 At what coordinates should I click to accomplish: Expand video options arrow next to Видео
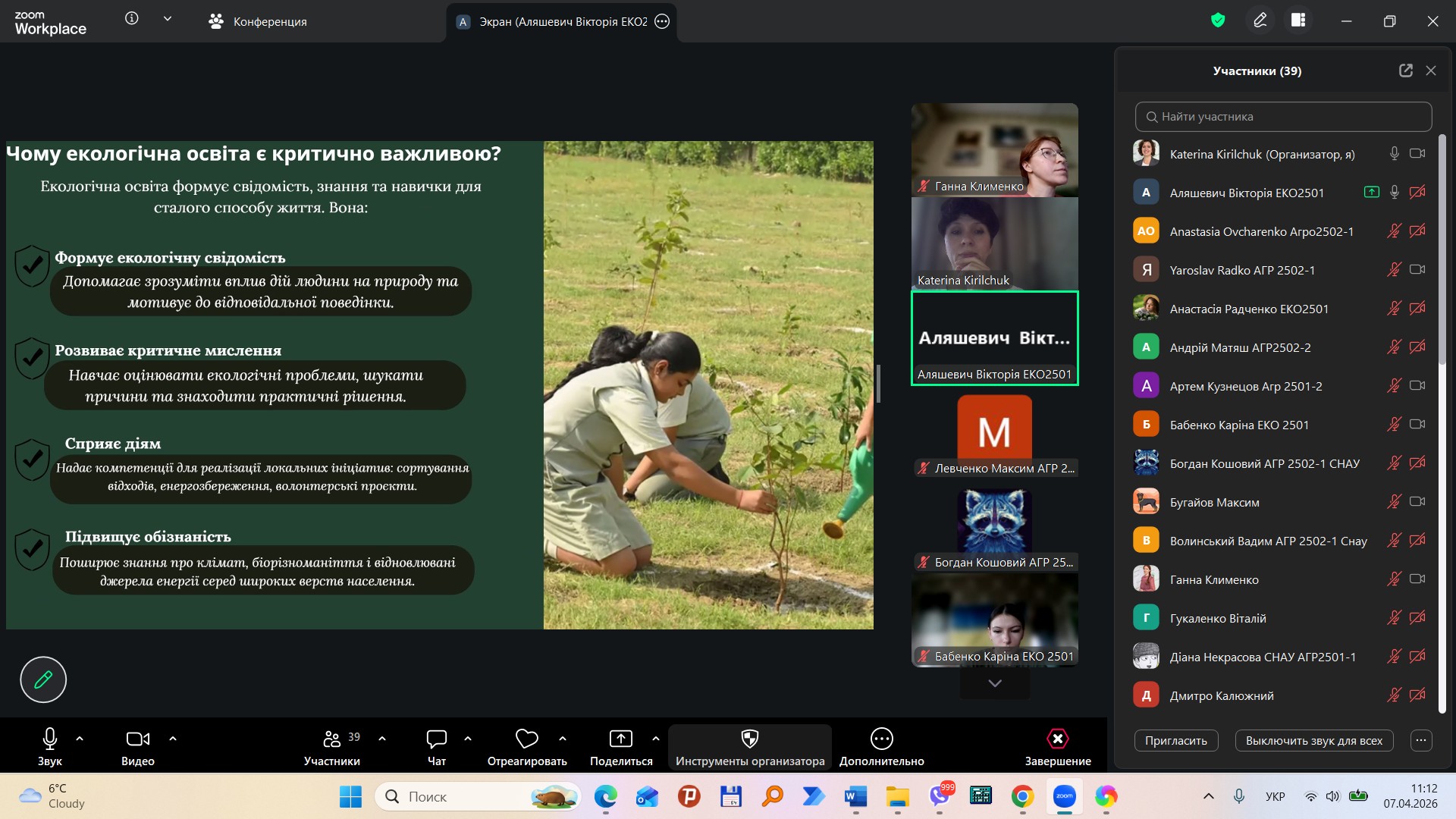(x=173, y=739)
